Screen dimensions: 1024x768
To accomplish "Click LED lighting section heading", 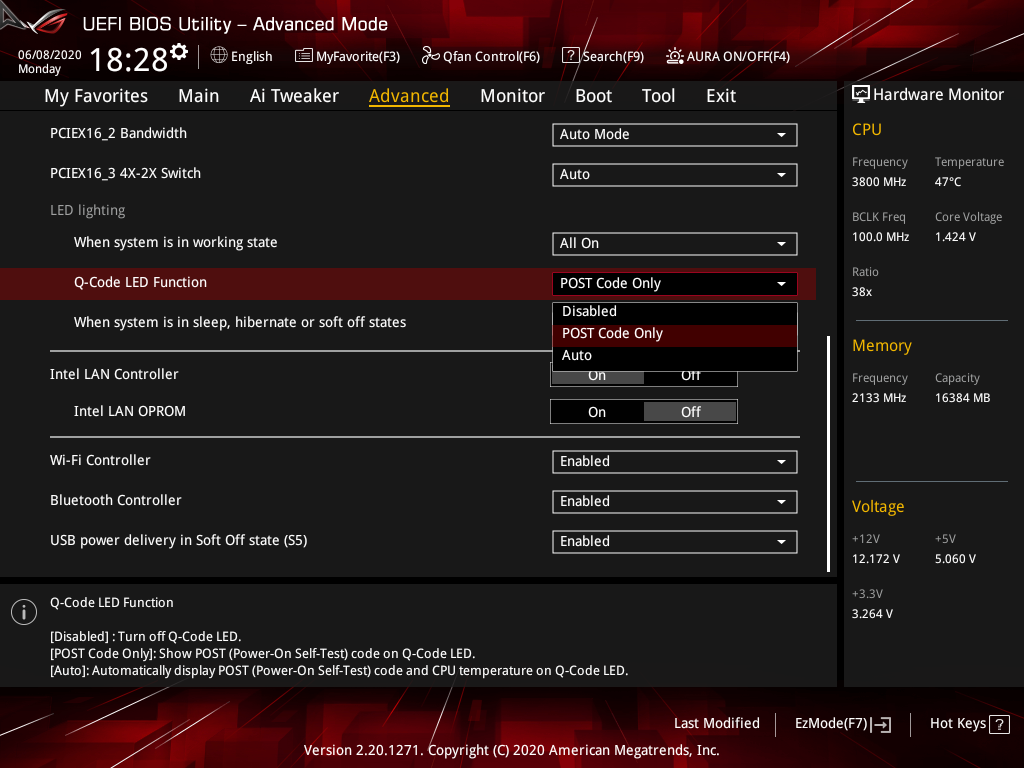I will coord(88,210).
